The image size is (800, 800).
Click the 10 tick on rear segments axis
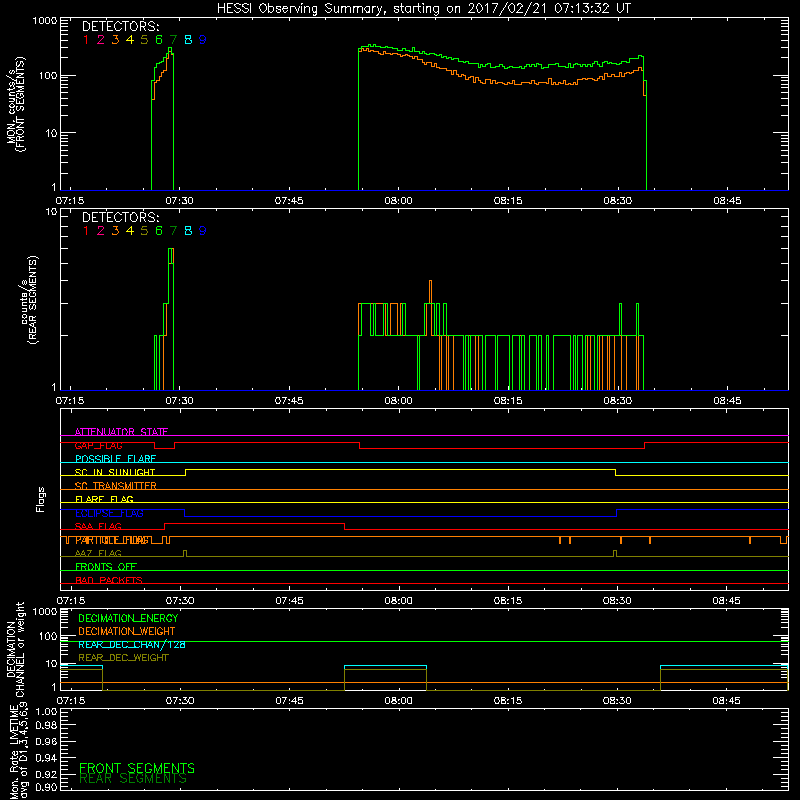click(52, 211)
